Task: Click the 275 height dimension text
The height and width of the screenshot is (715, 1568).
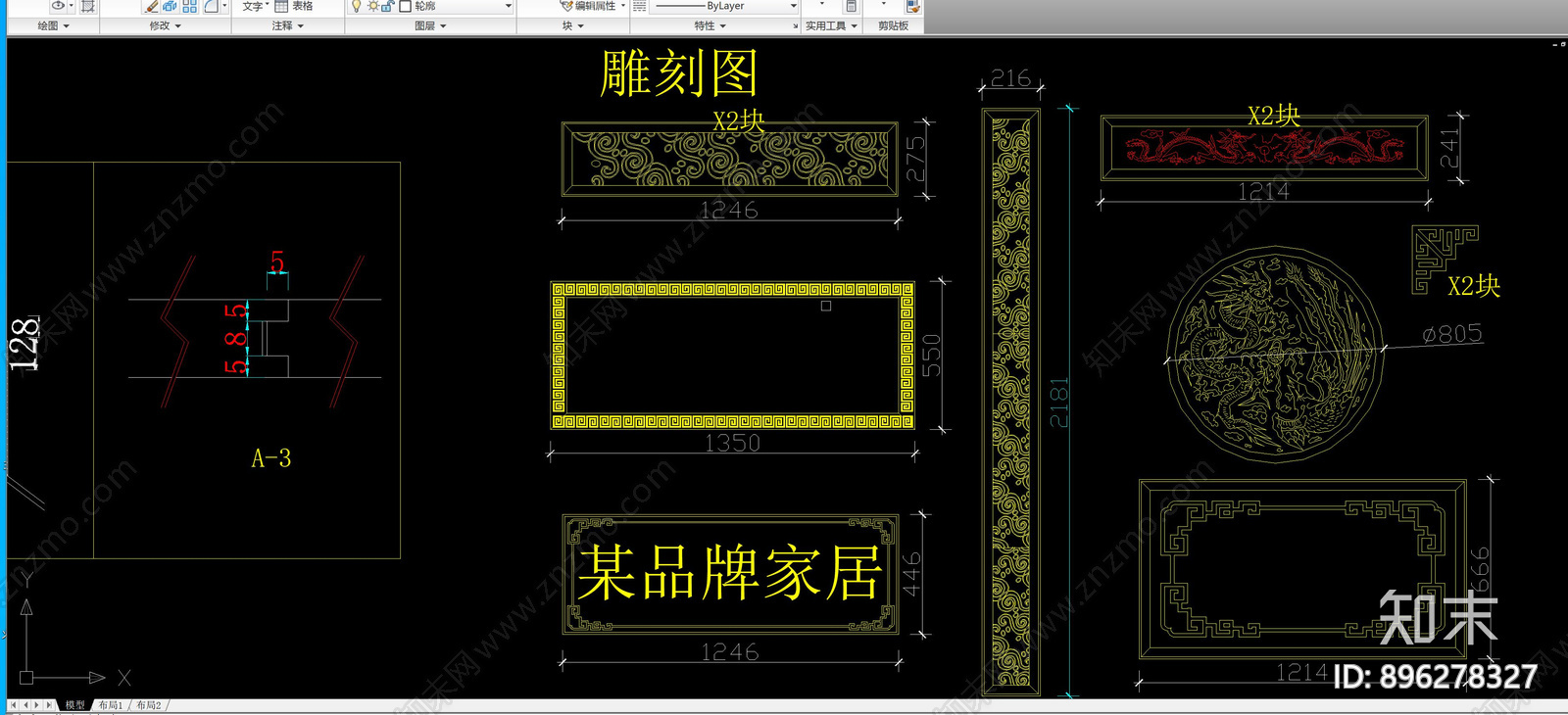Action: point(915,158)
